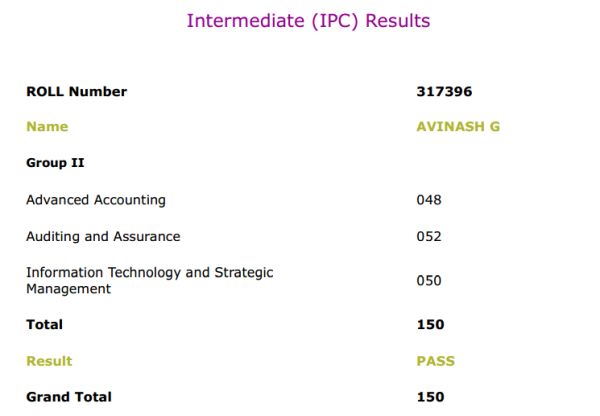Image resolution: width=600 pixels, height=416 pixels.
Task: Select the Auditing and Assurance mark 052
Action: 429,237
